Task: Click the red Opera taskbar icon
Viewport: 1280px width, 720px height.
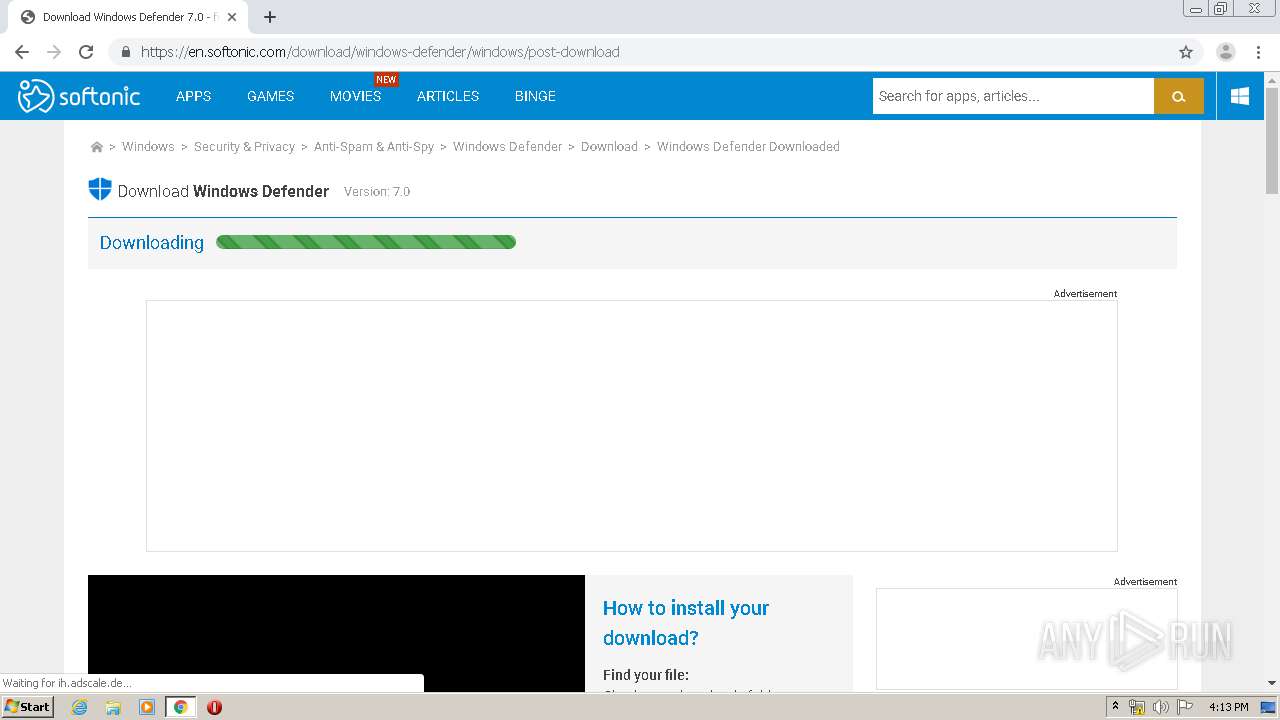Action: pyautogui.click(x=214, y=707)
